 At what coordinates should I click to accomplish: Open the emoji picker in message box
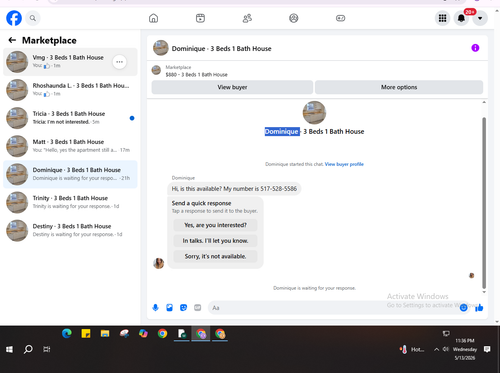pyautogui.click(x=463, y=308)
